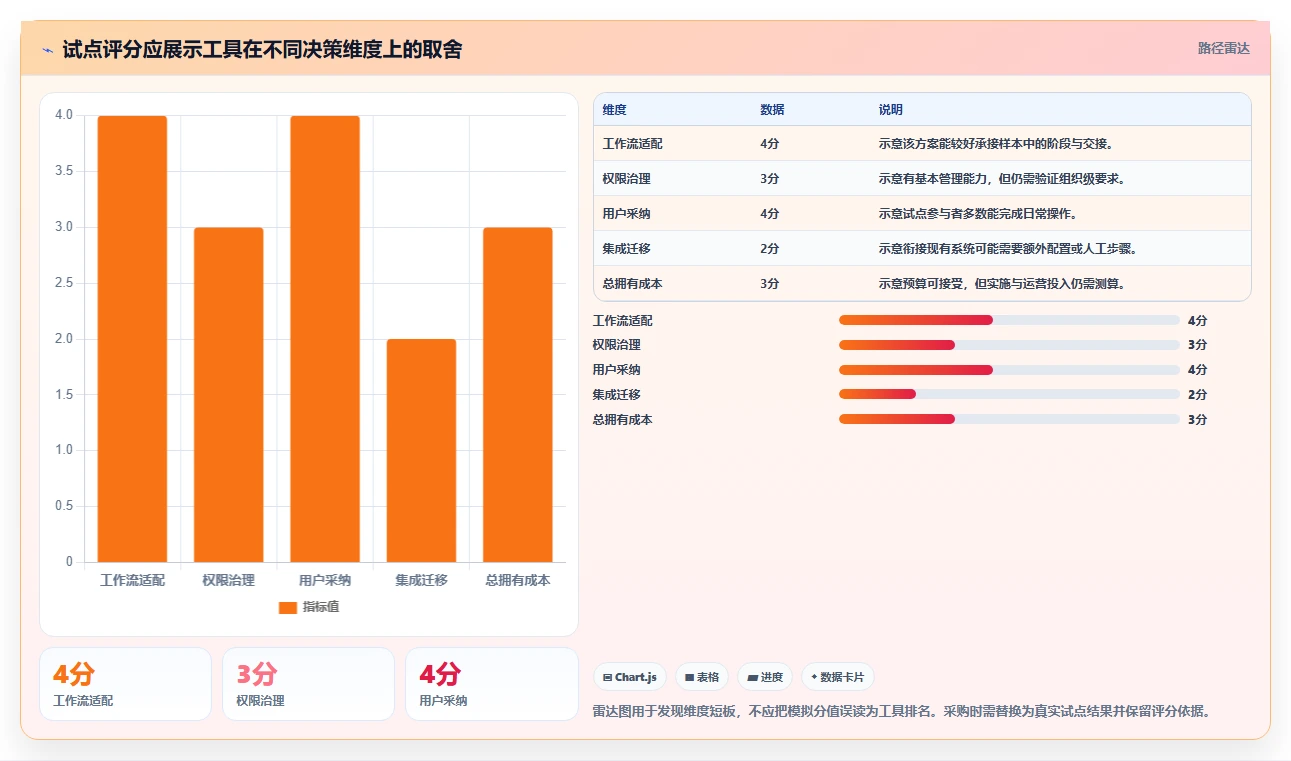The width and height of the screenshot is (1291, 761).
Task: Click the page title 试点评分应展示工具
Action: pyautogui.click(x=262, y=49)
